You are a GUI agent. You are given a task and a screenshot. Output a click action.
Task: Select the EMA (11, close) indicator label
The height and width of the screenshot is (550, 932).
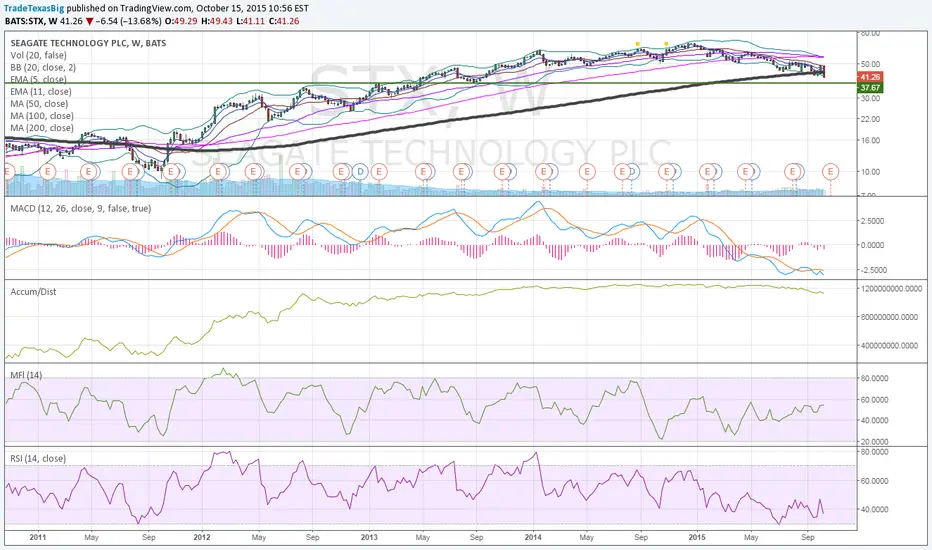pyautogui.click(x=41, y=92)
